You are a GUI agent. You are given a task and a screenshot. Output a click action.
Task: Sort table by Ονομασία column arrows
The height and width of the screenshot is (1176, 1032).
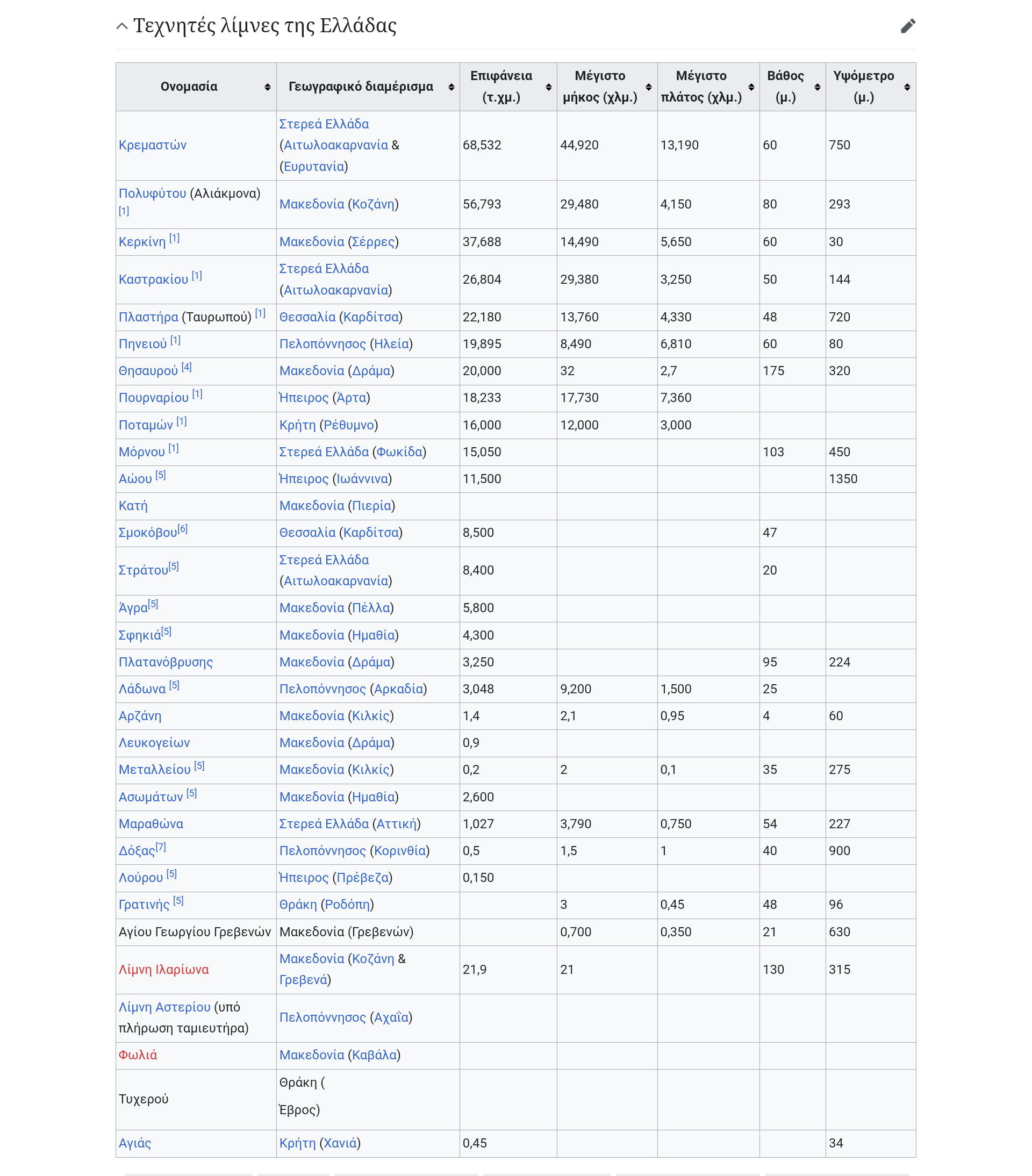(268, 87)
